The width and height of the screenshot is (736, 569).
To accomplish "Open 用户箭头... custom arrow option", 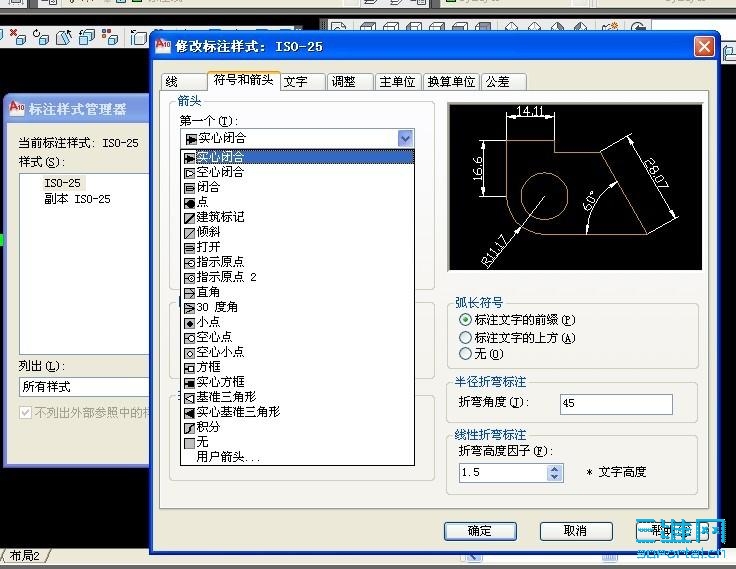I will (x=297, y=457).
